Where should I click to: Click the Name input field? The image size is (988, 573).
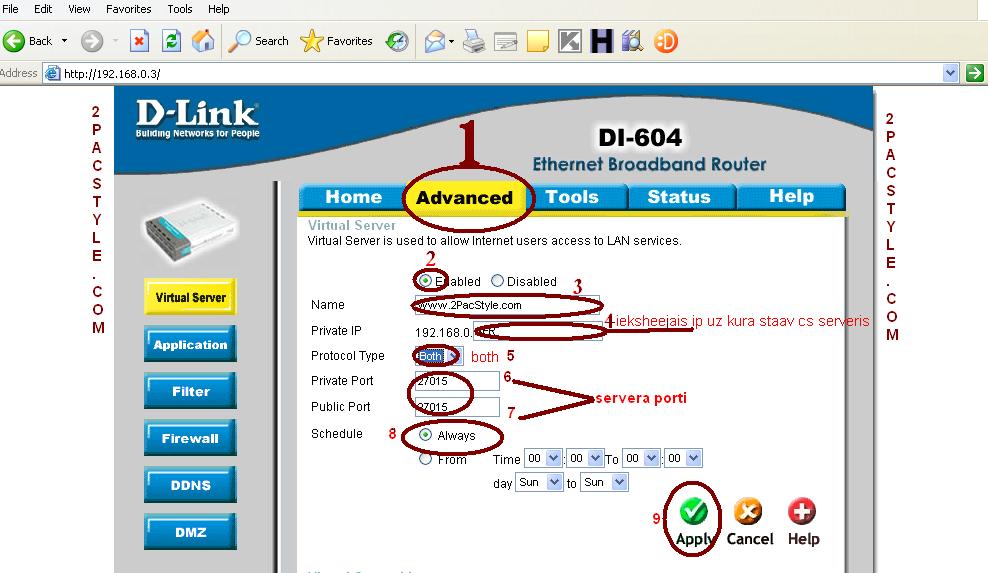pyautogui.click(x=507, y=305)
